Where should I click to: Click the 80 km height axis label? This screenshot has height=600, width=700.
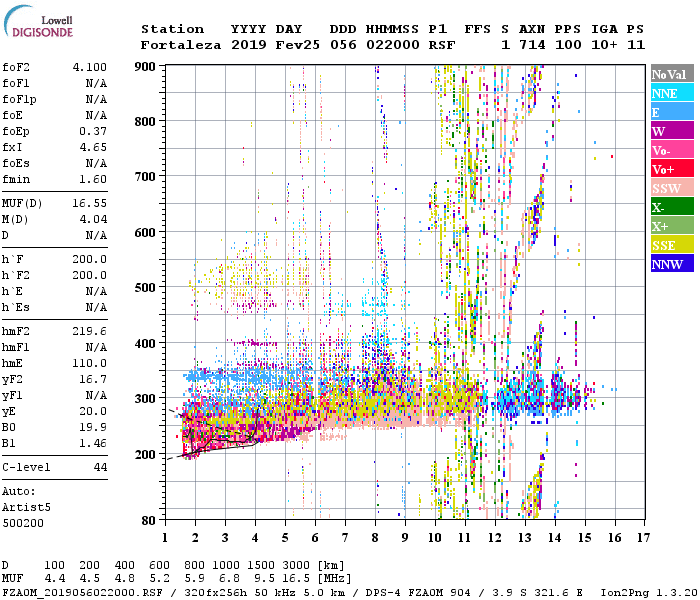[x=149, y=521]
